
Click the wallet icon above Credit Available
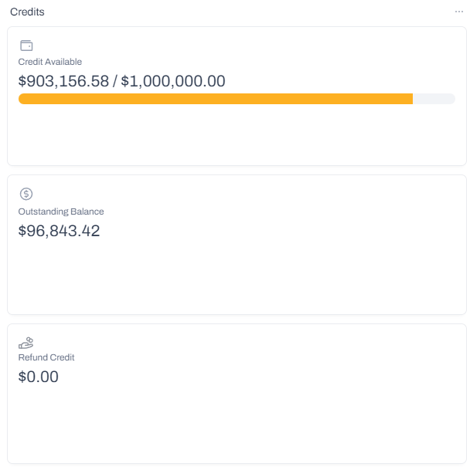click(26, 45)
